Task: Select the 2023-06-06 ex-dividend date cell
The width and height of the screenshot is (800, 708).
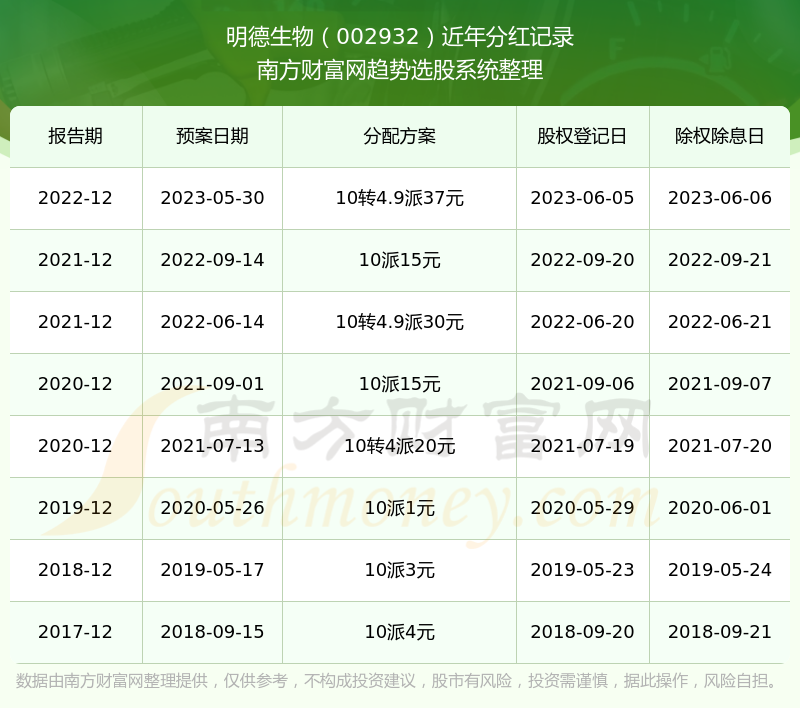Action: pos(719,198)
